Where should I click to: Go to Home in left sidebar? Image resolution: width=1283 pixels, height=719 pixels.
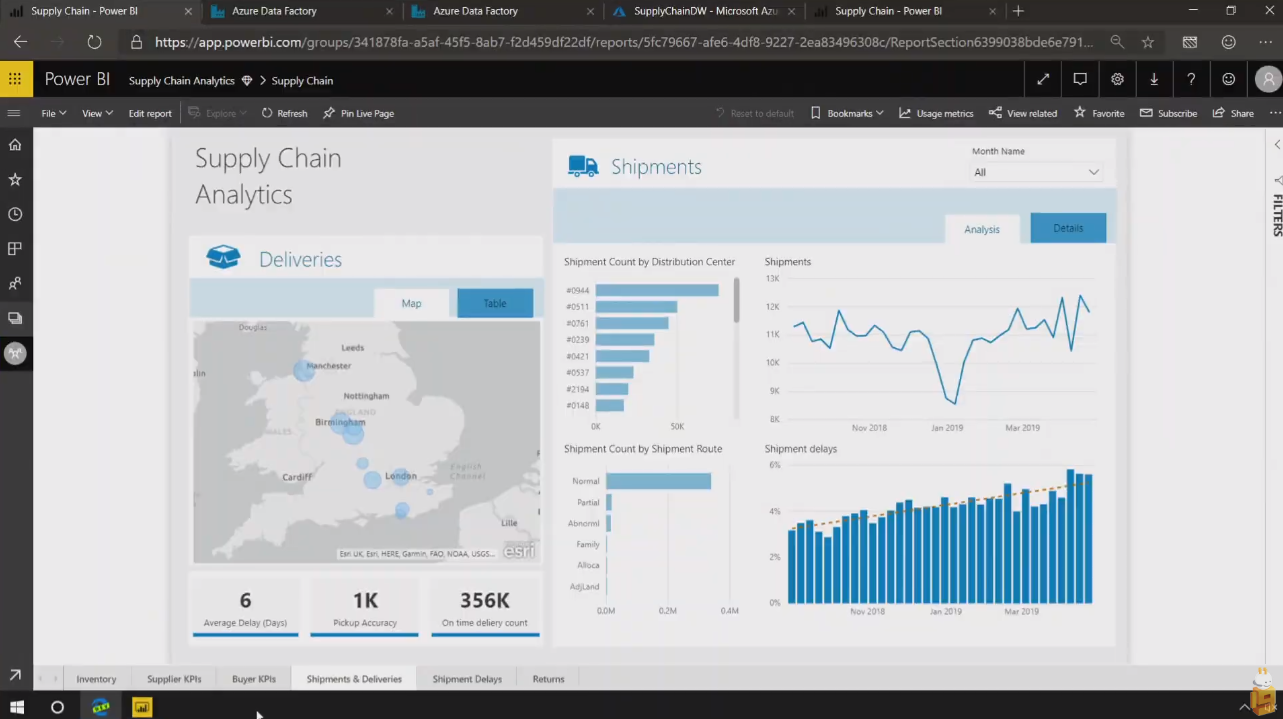pos(15,145)
